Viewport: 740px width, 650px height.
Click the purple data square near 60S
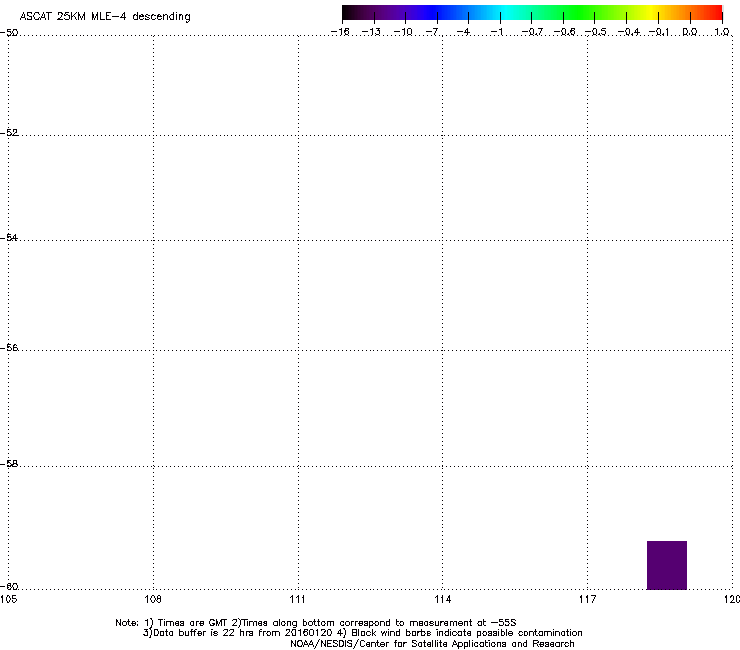click(x=666, y=565)
